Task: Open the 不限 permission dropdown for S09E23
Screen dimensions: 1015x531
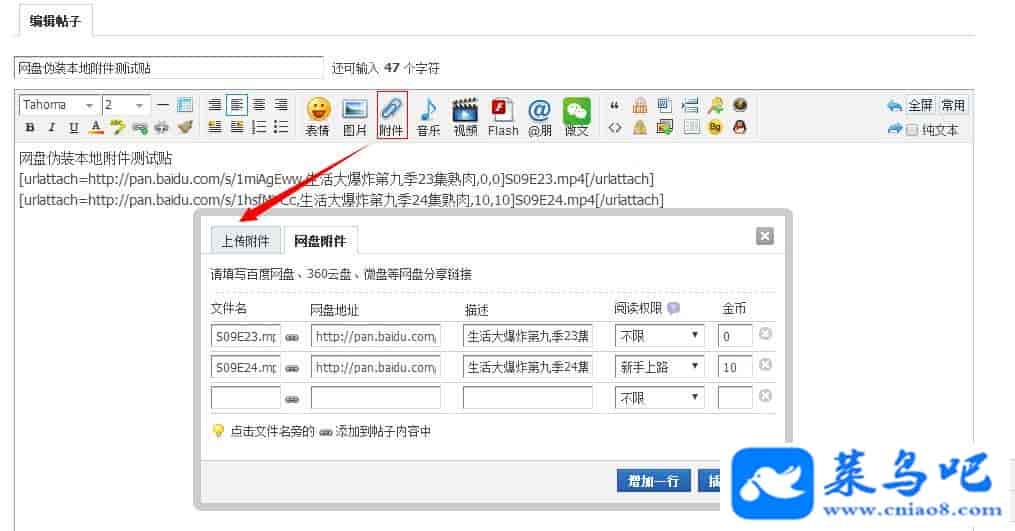Action: (659, 336)
